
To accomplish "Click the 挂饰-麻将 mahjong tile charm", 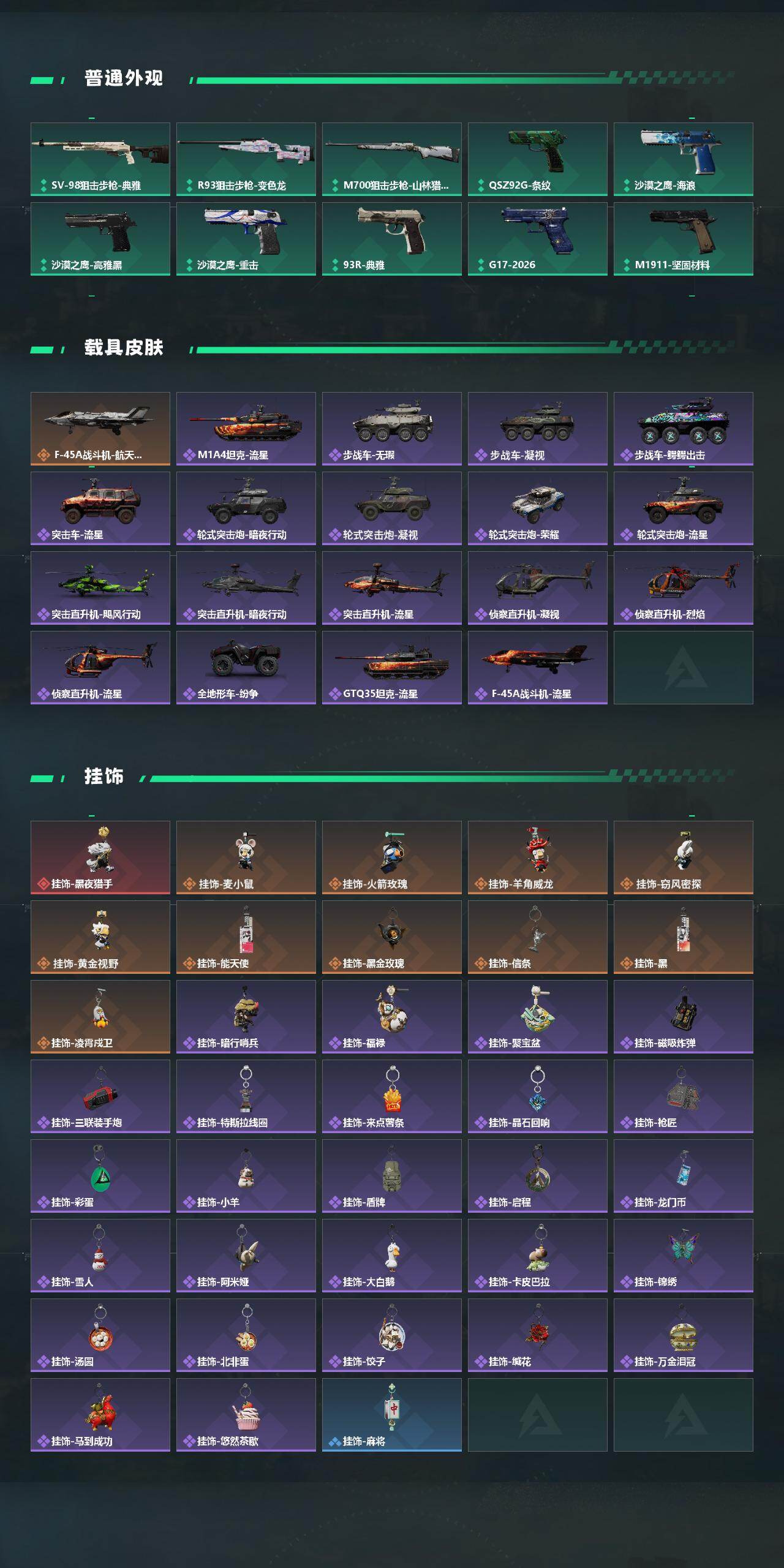I will (392, 1415).
